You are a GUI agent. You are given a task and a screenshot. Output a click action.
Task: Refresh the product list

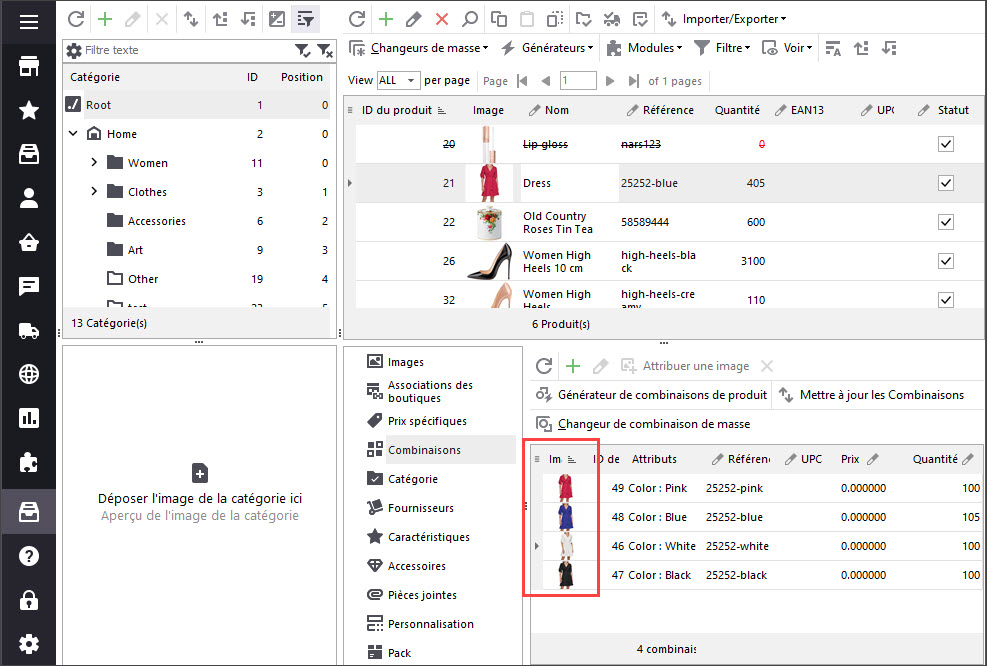(x=357, y=19)
